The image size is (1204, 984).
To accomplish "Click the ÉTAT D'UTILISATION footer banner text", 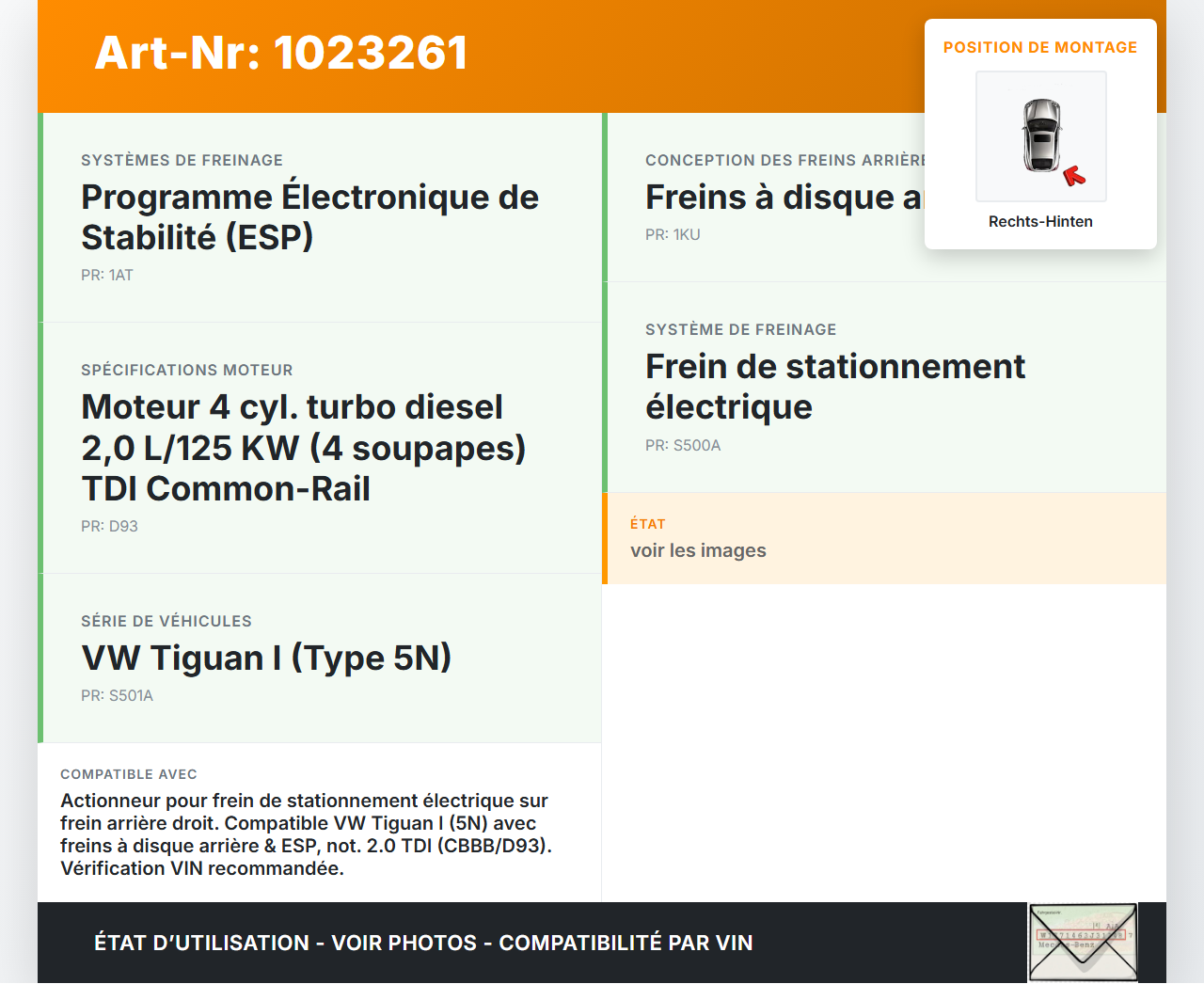I will point(423,943).
